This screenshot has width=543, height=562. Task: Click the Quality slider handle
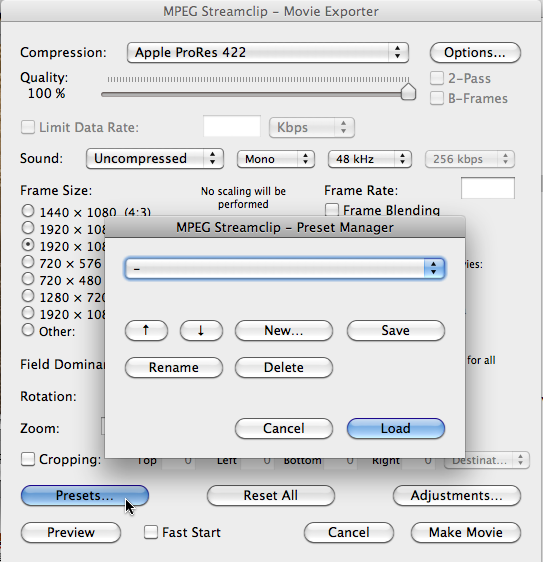408,92
